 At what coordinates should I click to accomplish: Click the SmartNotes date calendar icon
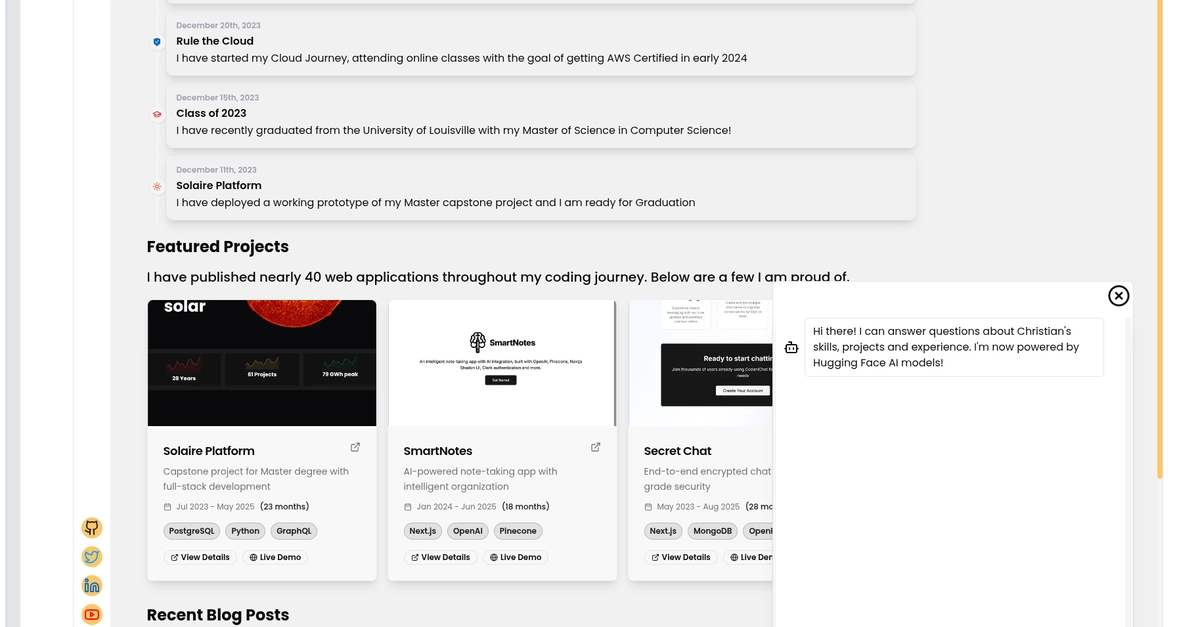pos(408,507)
